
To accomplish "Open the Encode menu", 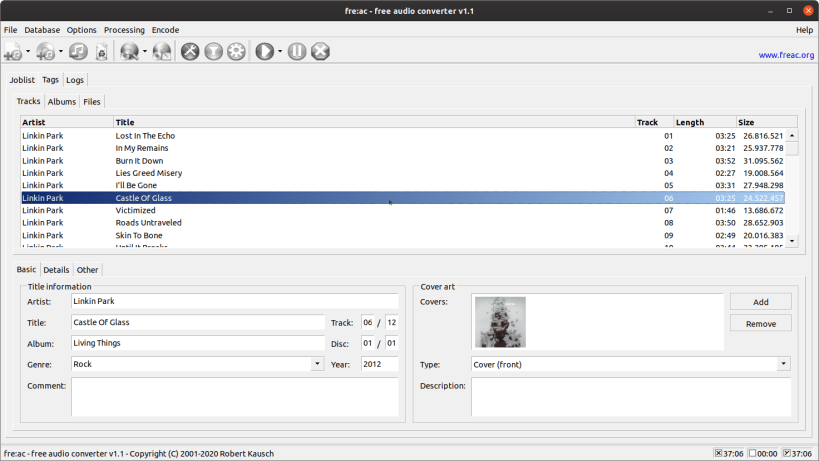I will 165,30.
